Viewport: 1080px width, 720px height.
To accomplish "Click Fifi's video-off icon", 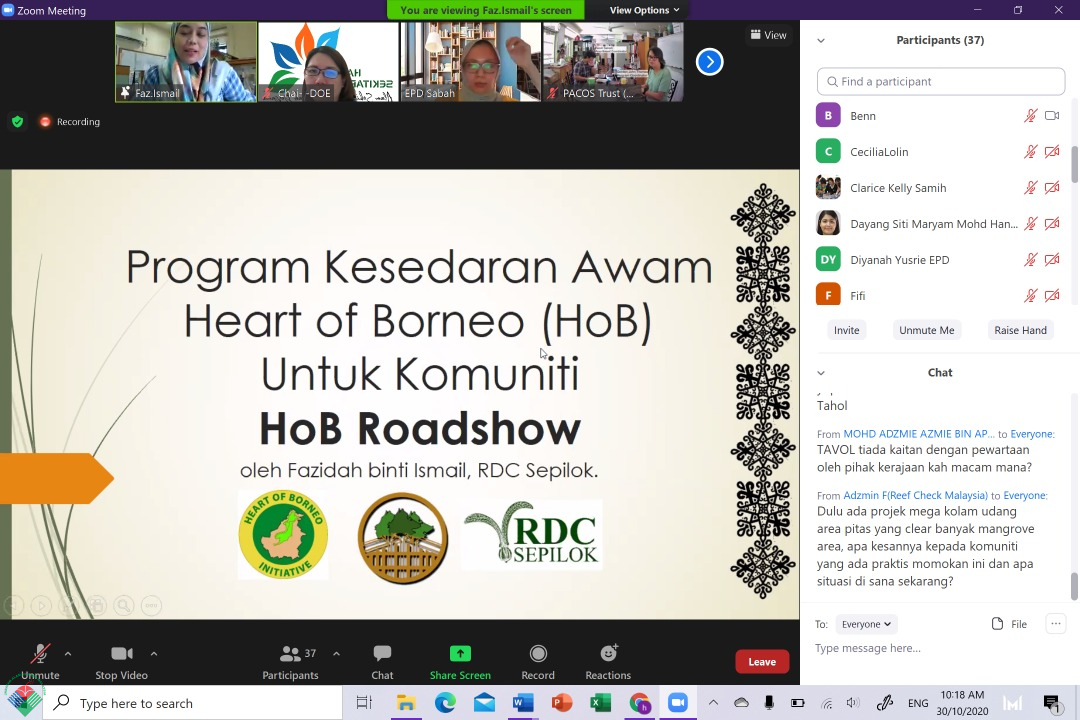I will [1052, 296].
